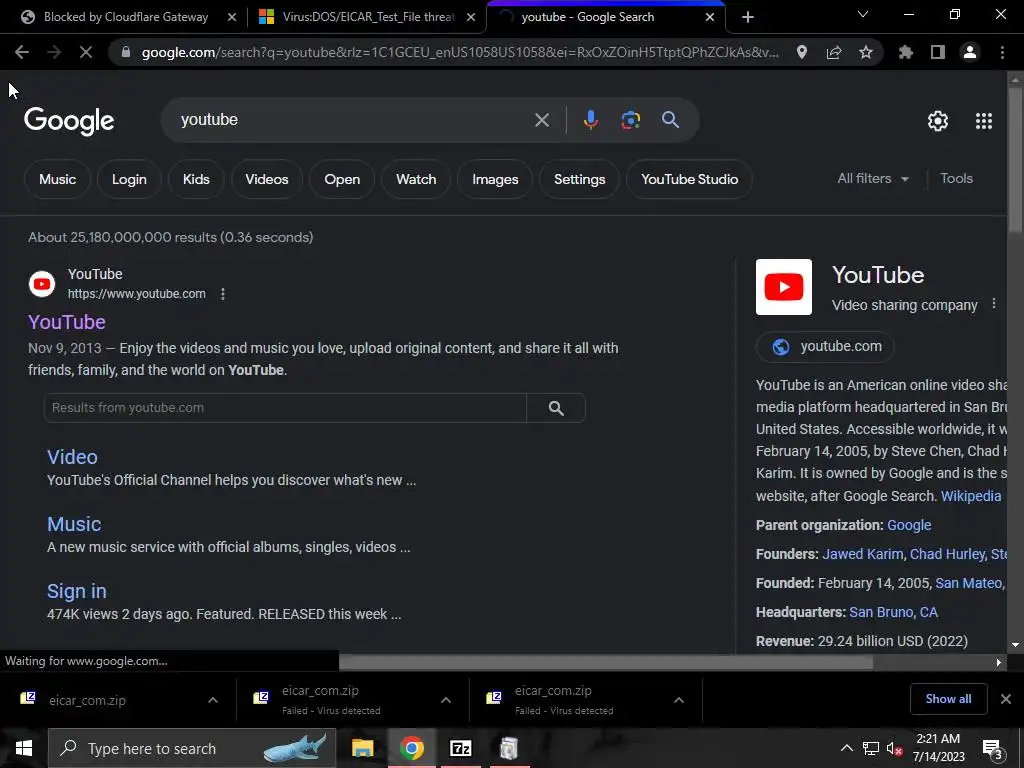Select the Watch filter chip

416,179
